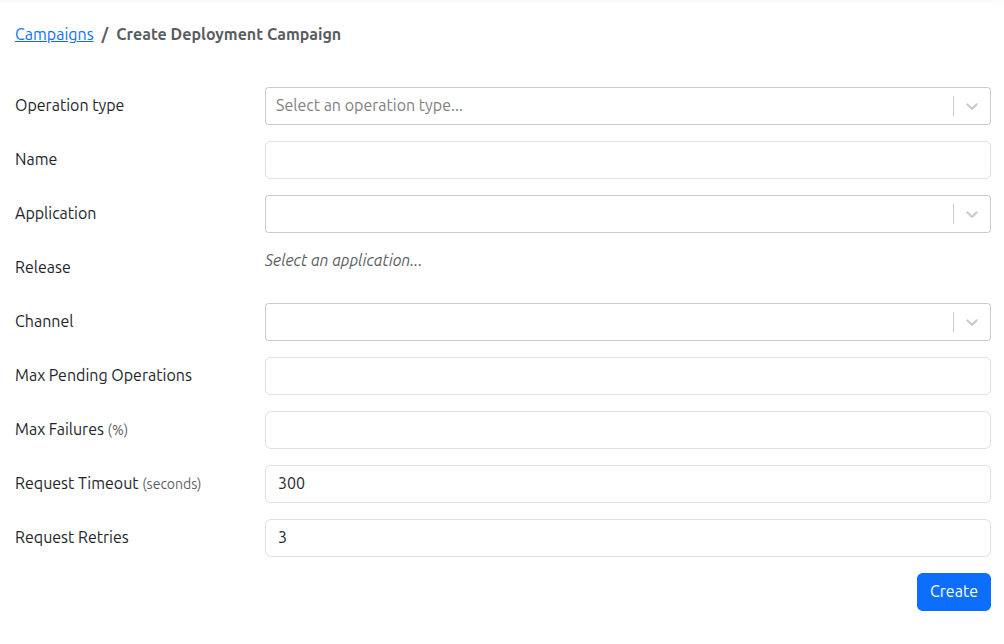Click the Operation type chevron arrow
Viewport: 1004px width, 644px height.
(x=969, y=105)
